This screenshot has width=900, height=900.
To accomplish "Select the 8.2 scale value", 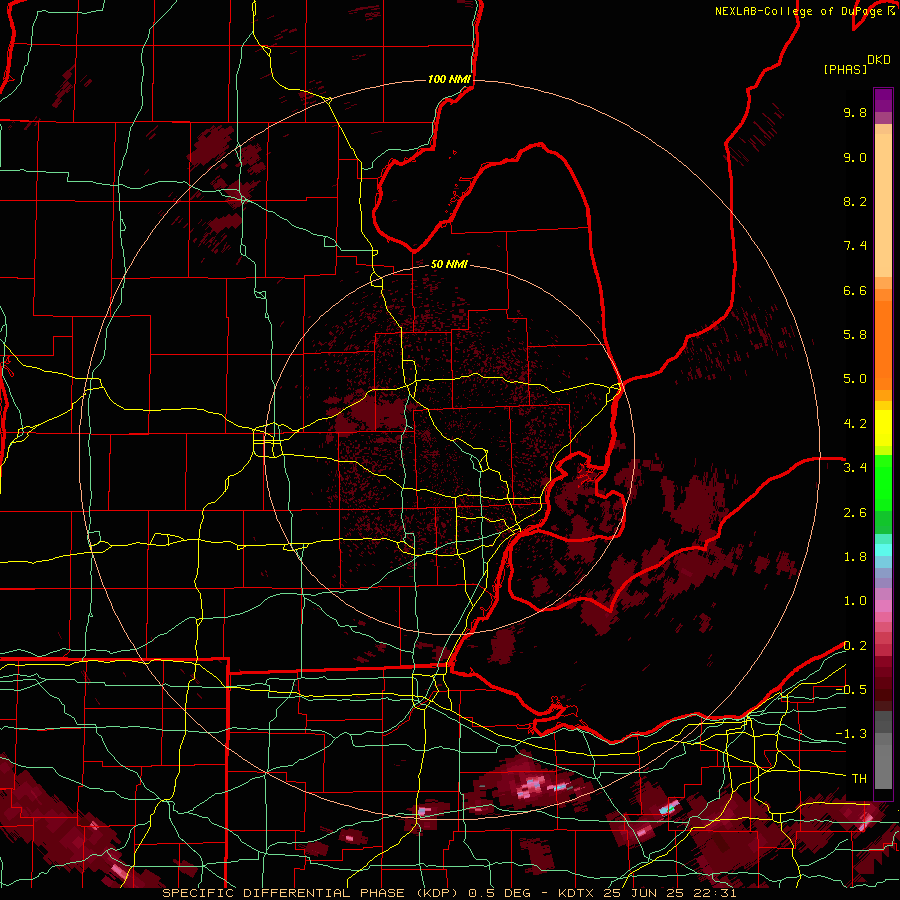I will (855, 201).
